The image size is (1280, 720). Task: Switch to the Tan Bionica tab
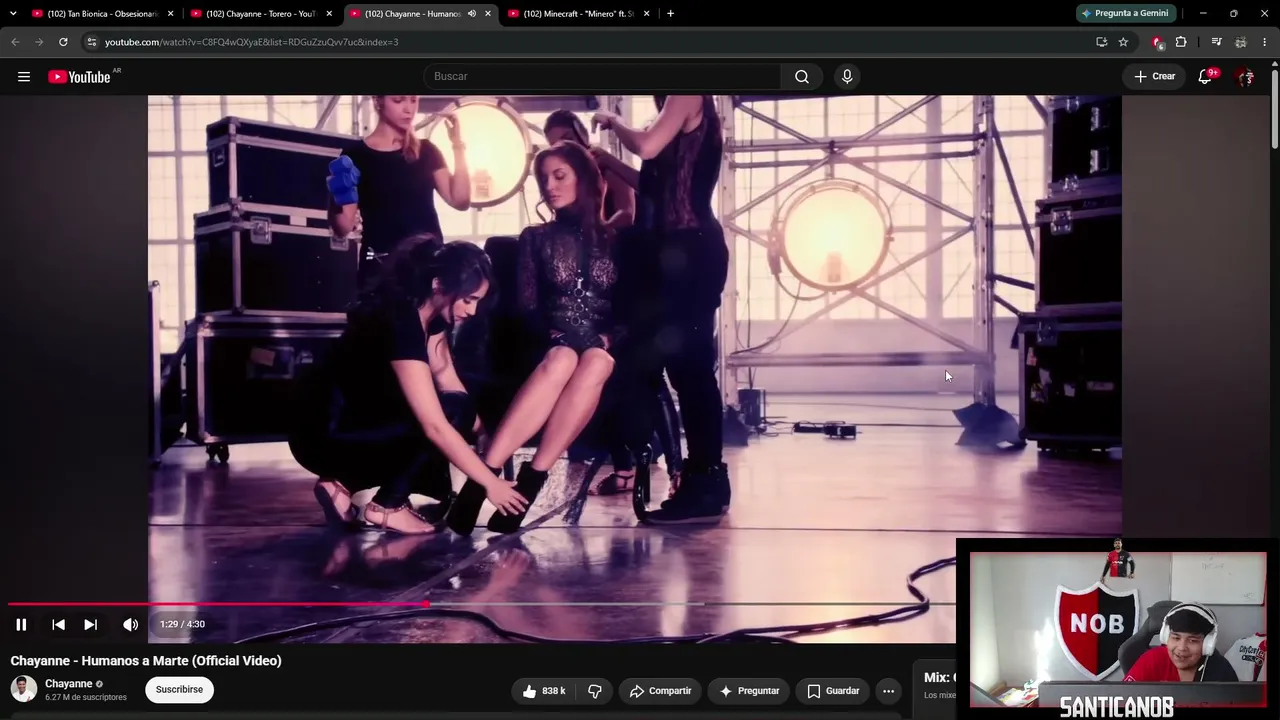[103, 14]
